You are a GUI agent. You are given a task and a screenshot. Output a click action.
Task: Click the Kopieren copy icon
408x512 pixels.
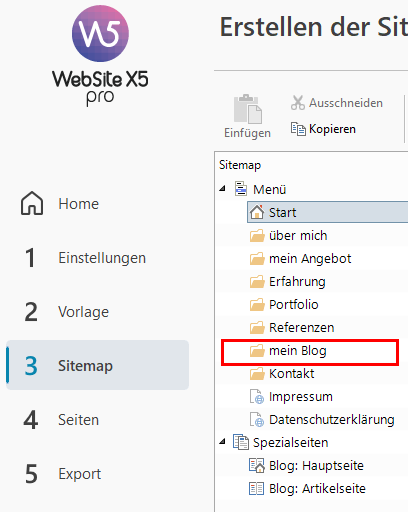click(298, 129)
